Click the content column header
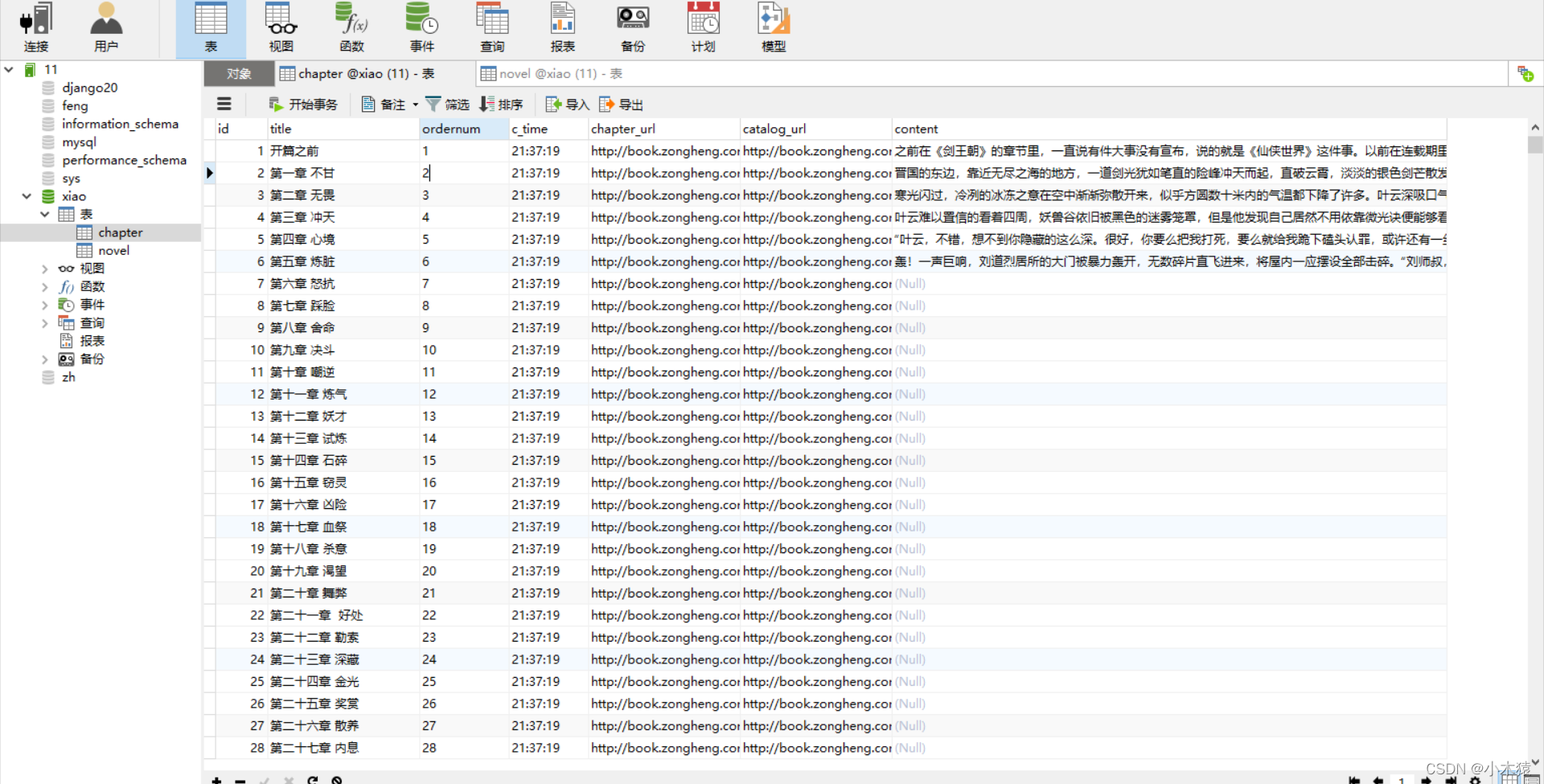This screenshot has height=784, width=1544. [x=1170, y=129]
